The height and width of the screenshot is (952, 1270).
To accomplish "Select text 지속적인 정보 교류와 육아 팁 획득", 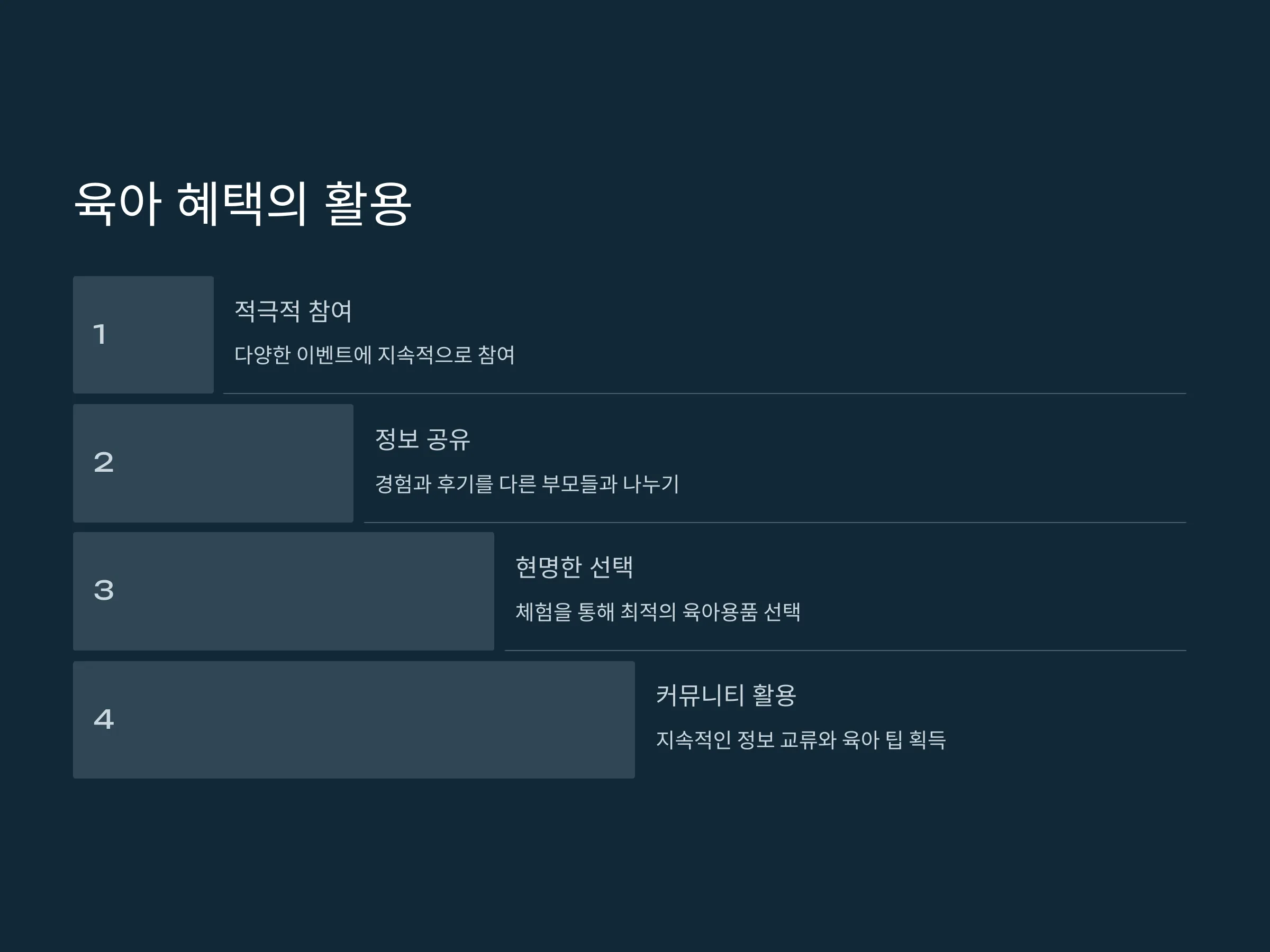I will click(x=801, y=740).
